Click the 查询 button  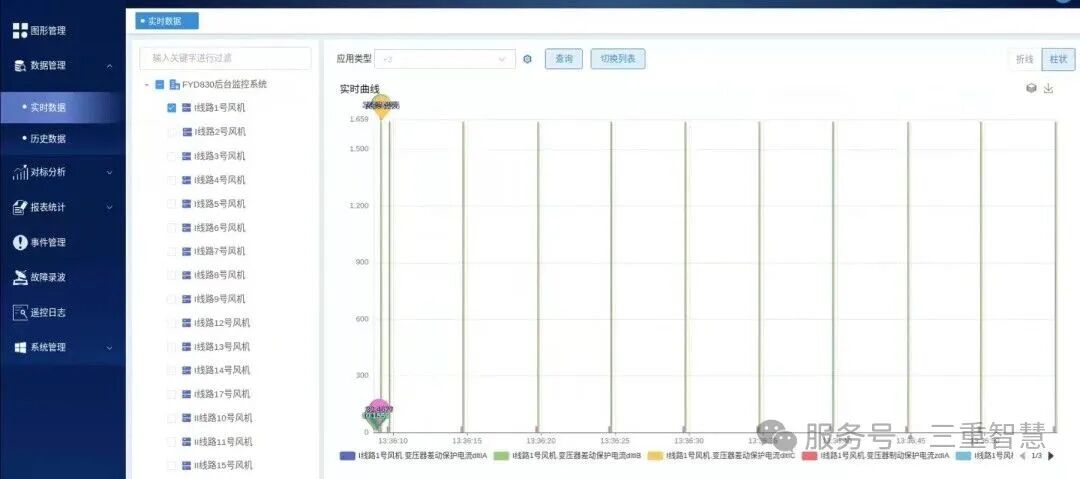pyautogui.click(x=564, y=59)
